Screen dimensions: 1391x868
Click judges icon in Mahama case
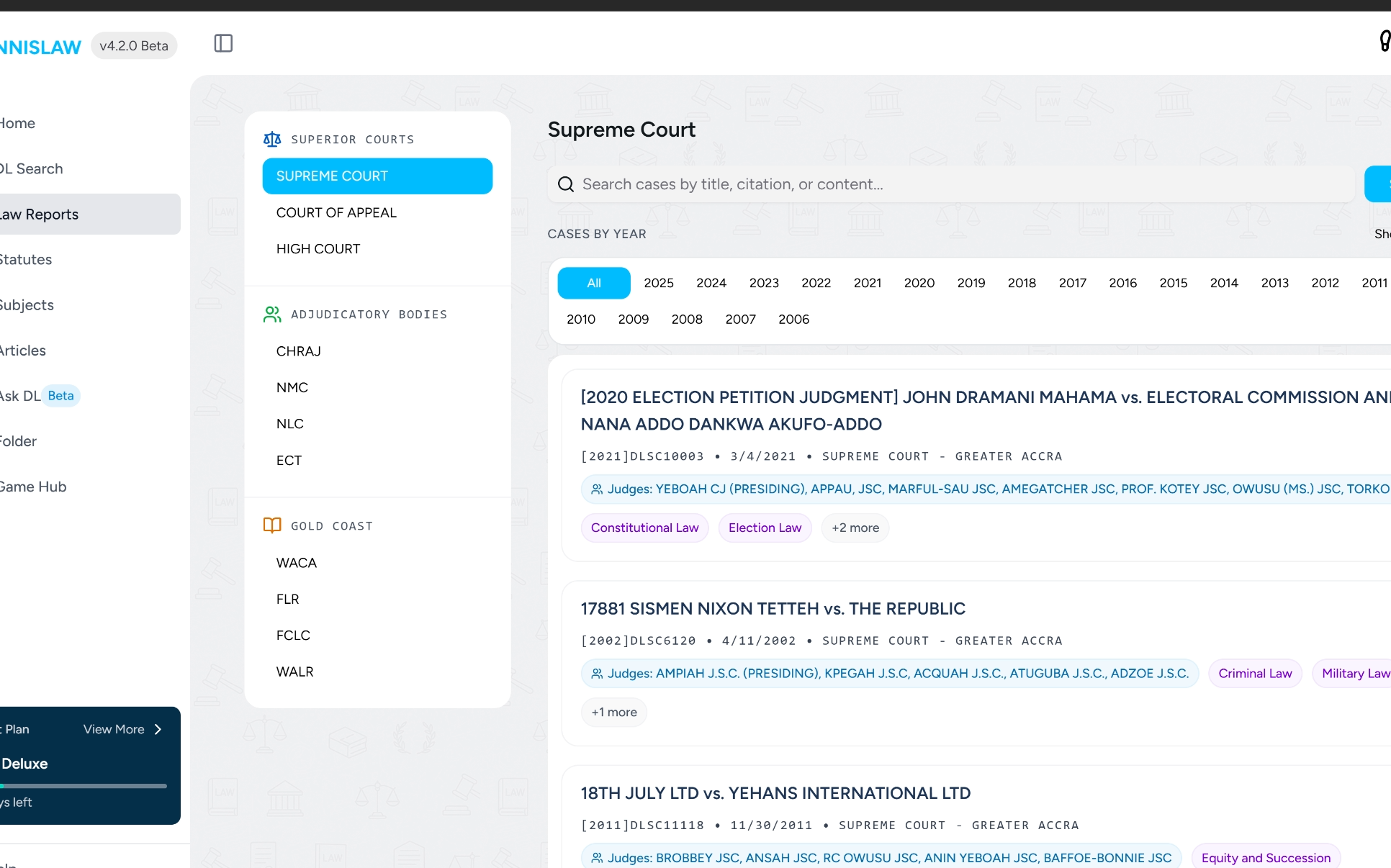(597, 489)
